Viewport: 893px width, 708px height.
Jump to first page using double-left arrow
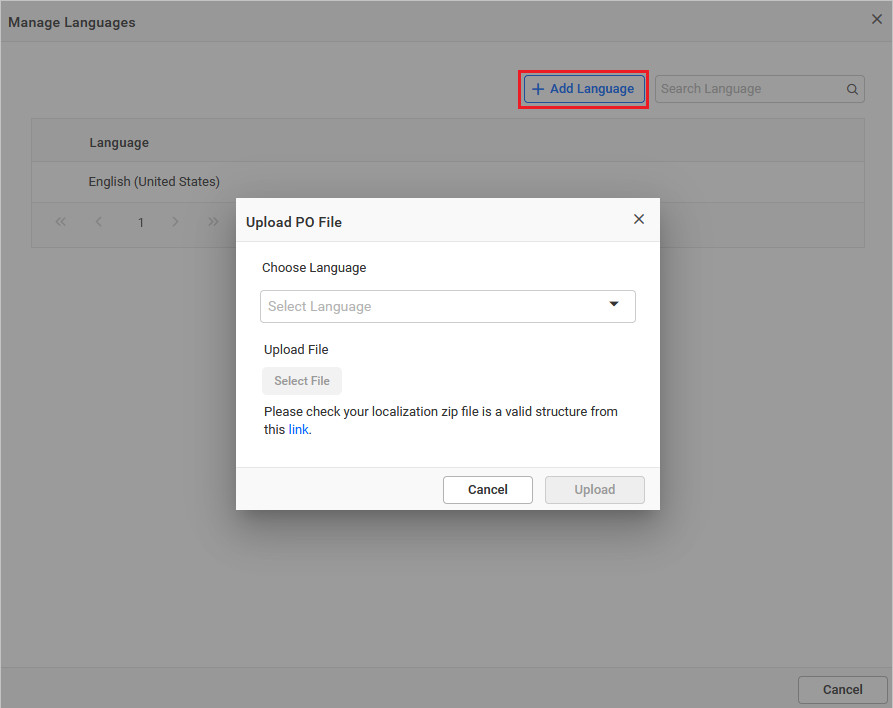click(60, 222)
